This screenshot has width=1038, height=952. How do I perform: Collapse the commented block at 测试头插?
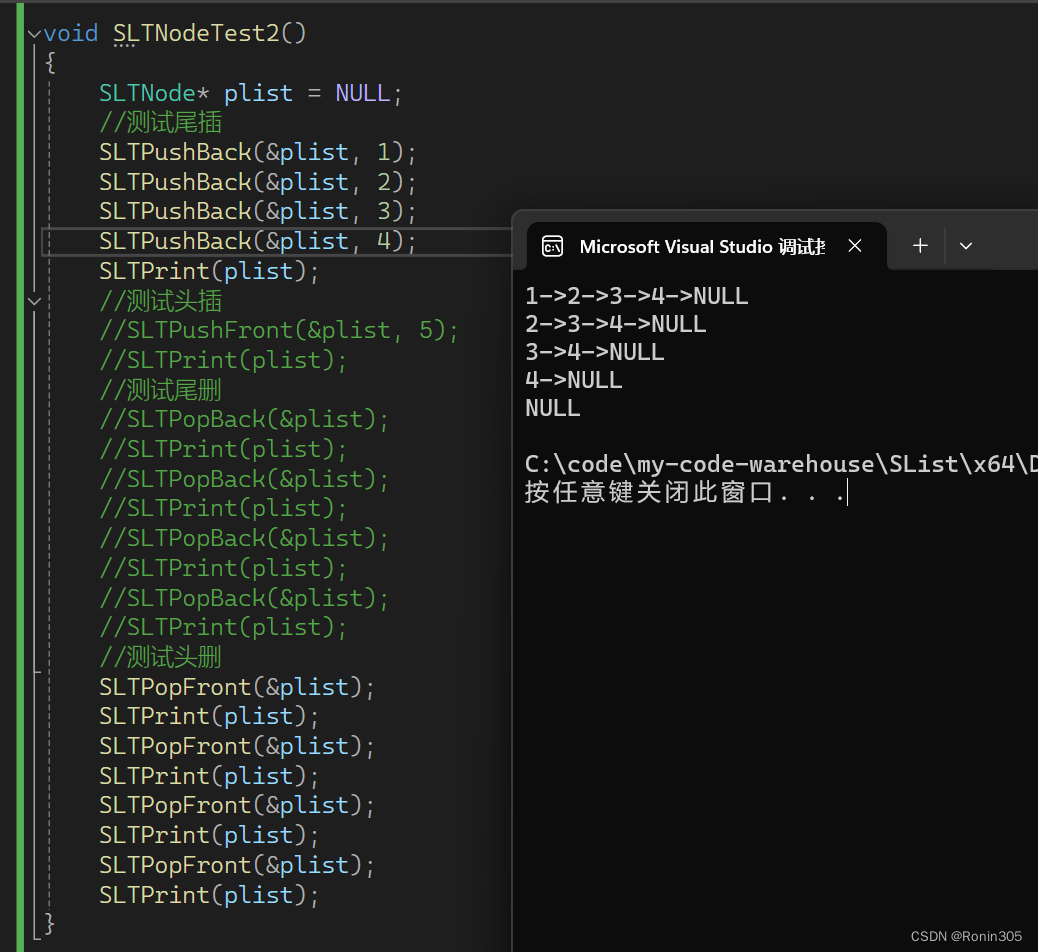(x=35, y=301)
